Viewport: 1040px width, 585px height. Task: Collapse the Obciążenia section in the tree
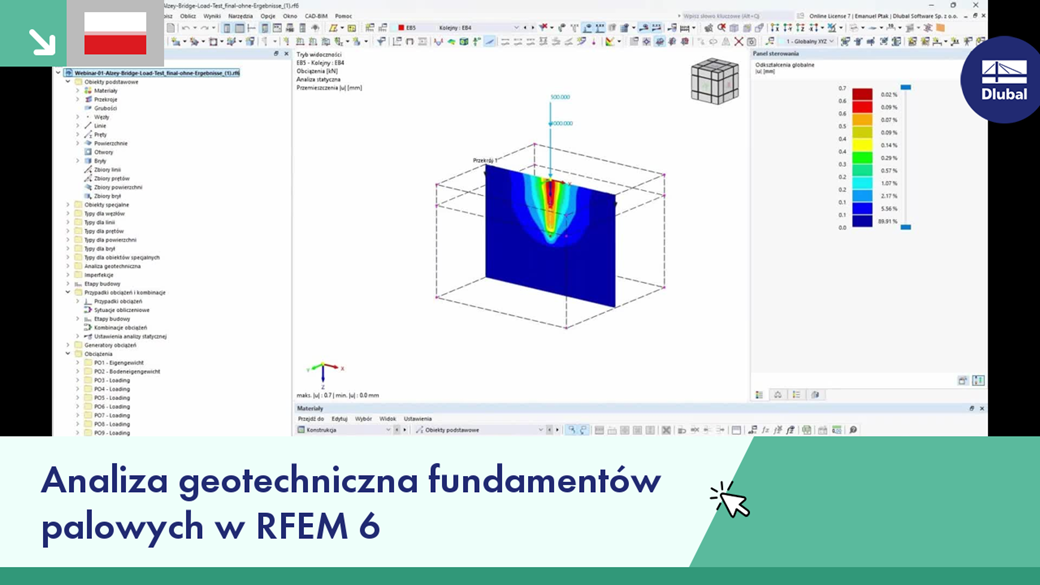coord(68,353)
